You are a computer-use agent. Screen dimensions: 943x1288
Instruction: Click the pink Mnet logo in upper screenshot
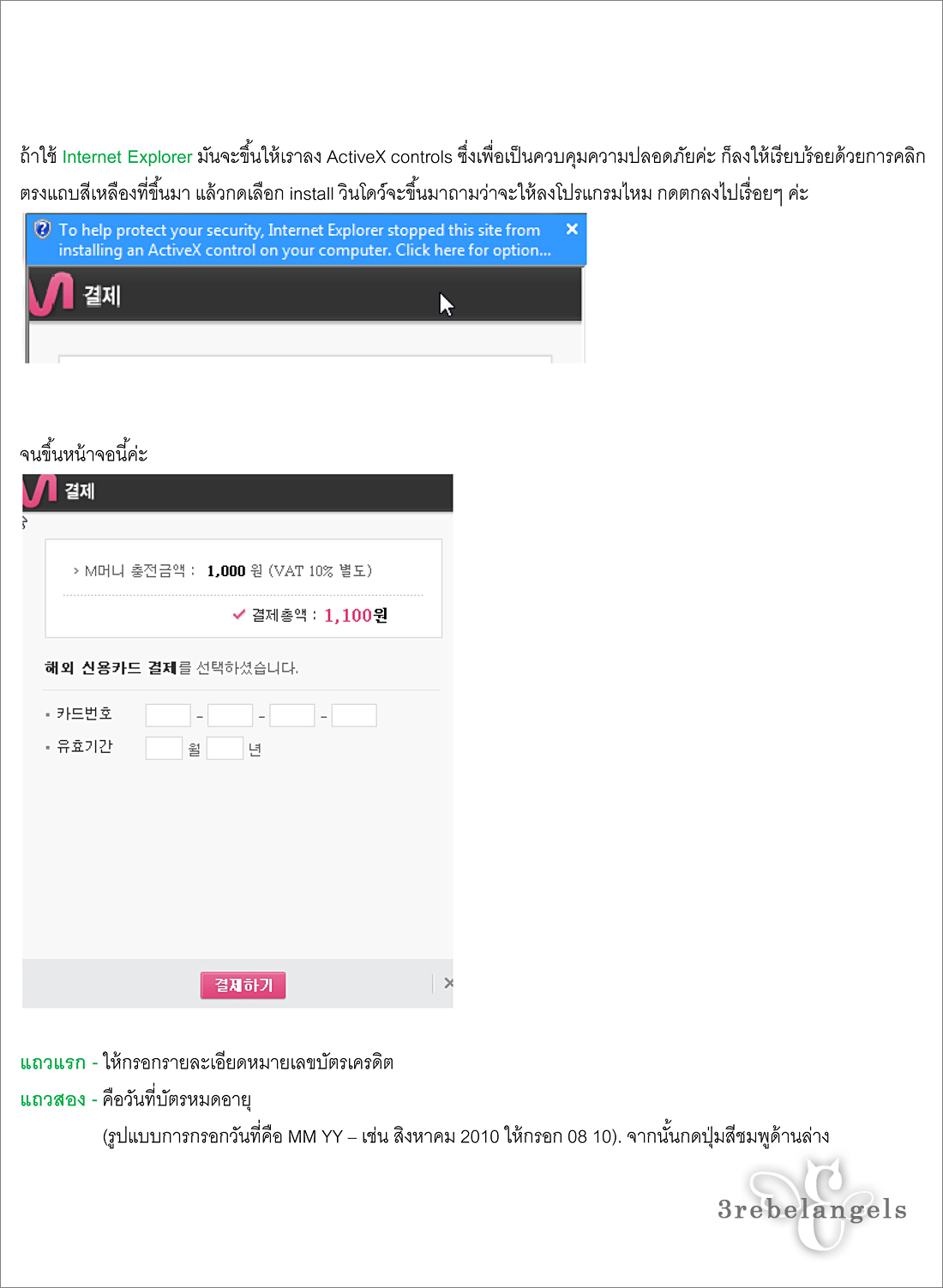[51, 295]
